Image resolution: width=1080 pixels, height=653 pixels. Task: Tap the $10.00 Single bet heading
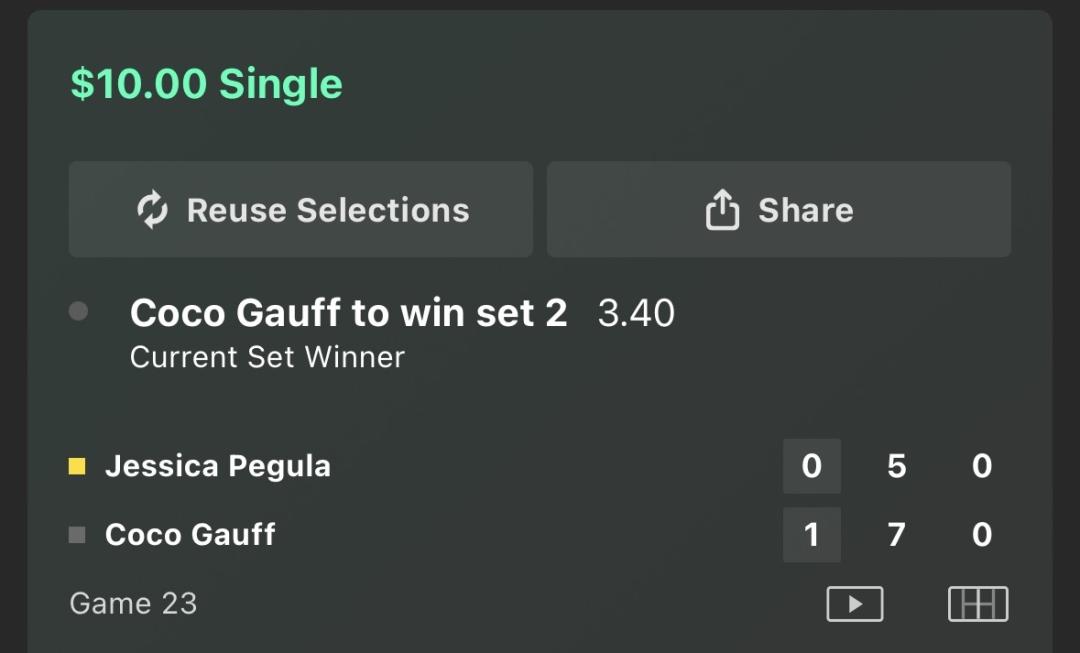(206, 84)
